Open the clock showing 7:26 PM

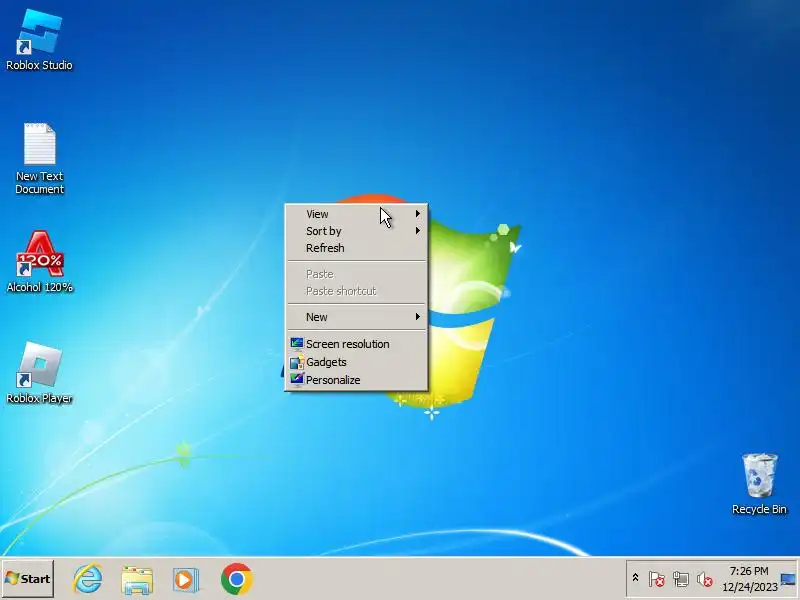pos(749,579)
